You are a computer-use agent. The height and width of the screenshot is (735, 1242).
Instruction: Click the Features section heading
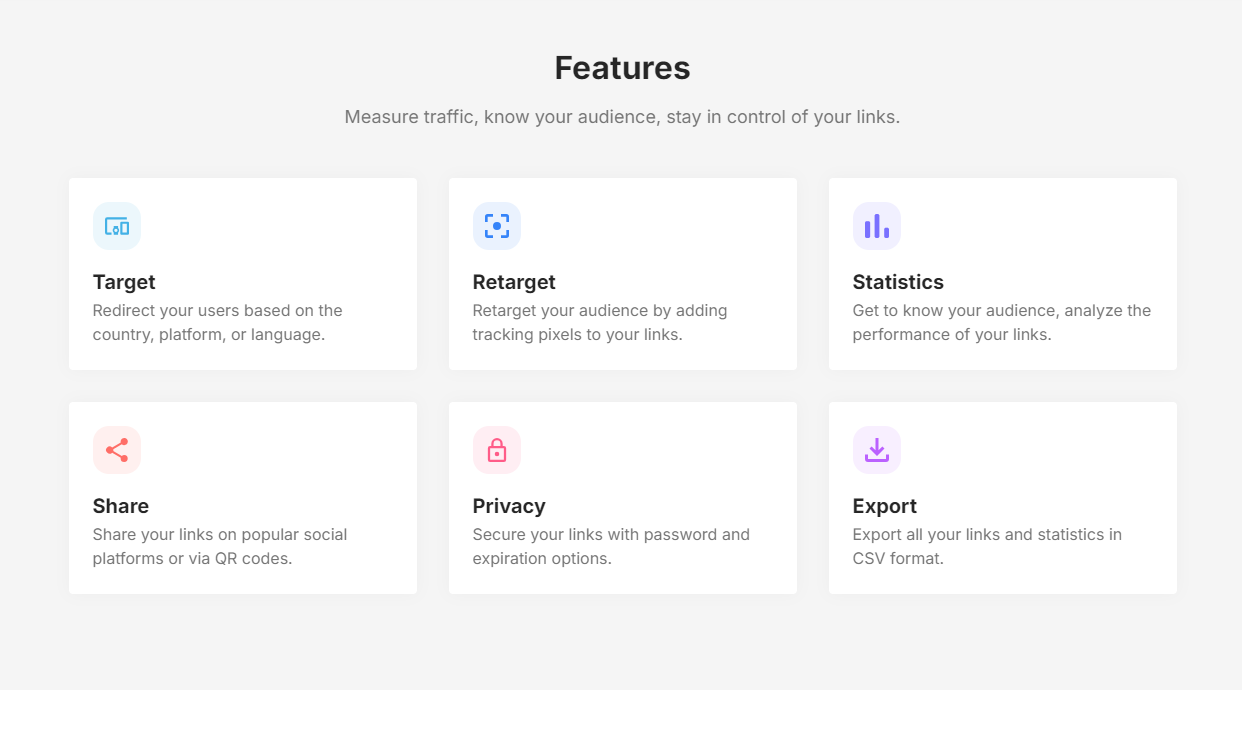(622, 68)
